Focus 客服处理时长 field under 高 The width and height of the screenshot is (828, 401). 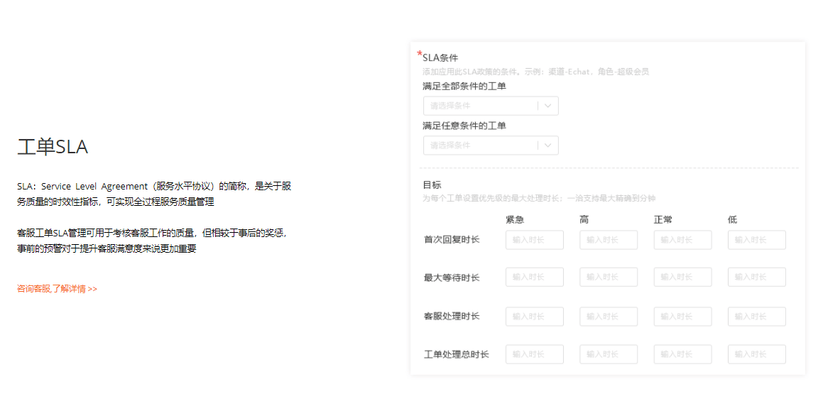pos(608,316)
